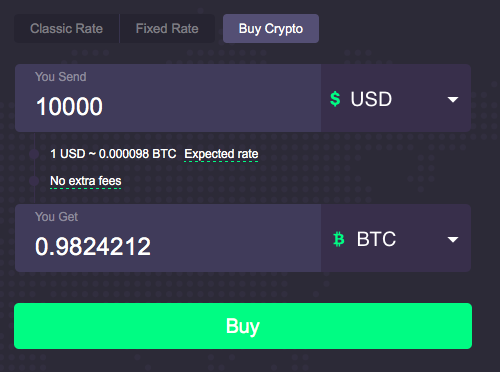Click the 1 USD ~ 0.000098 BTC rate text

coord(113,154)
